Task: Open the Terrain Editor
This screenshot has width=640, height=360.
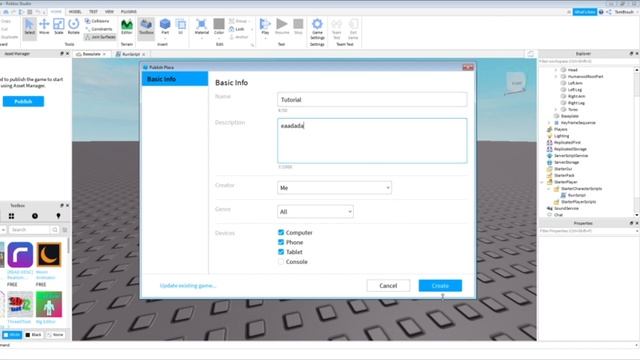Action: click(127, 27)
